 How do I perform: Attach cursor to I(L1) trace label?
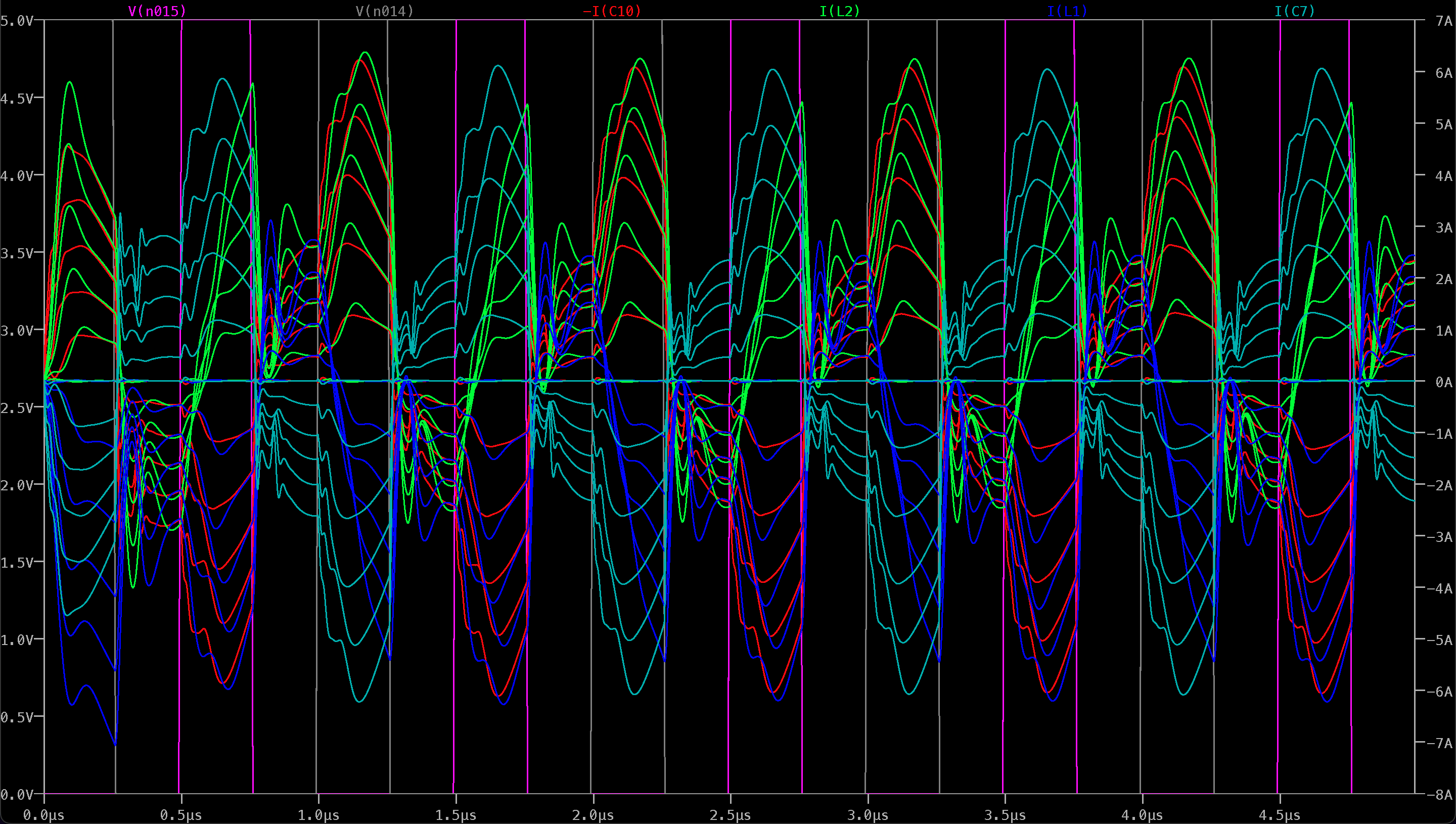click(x=1067, y=11)
